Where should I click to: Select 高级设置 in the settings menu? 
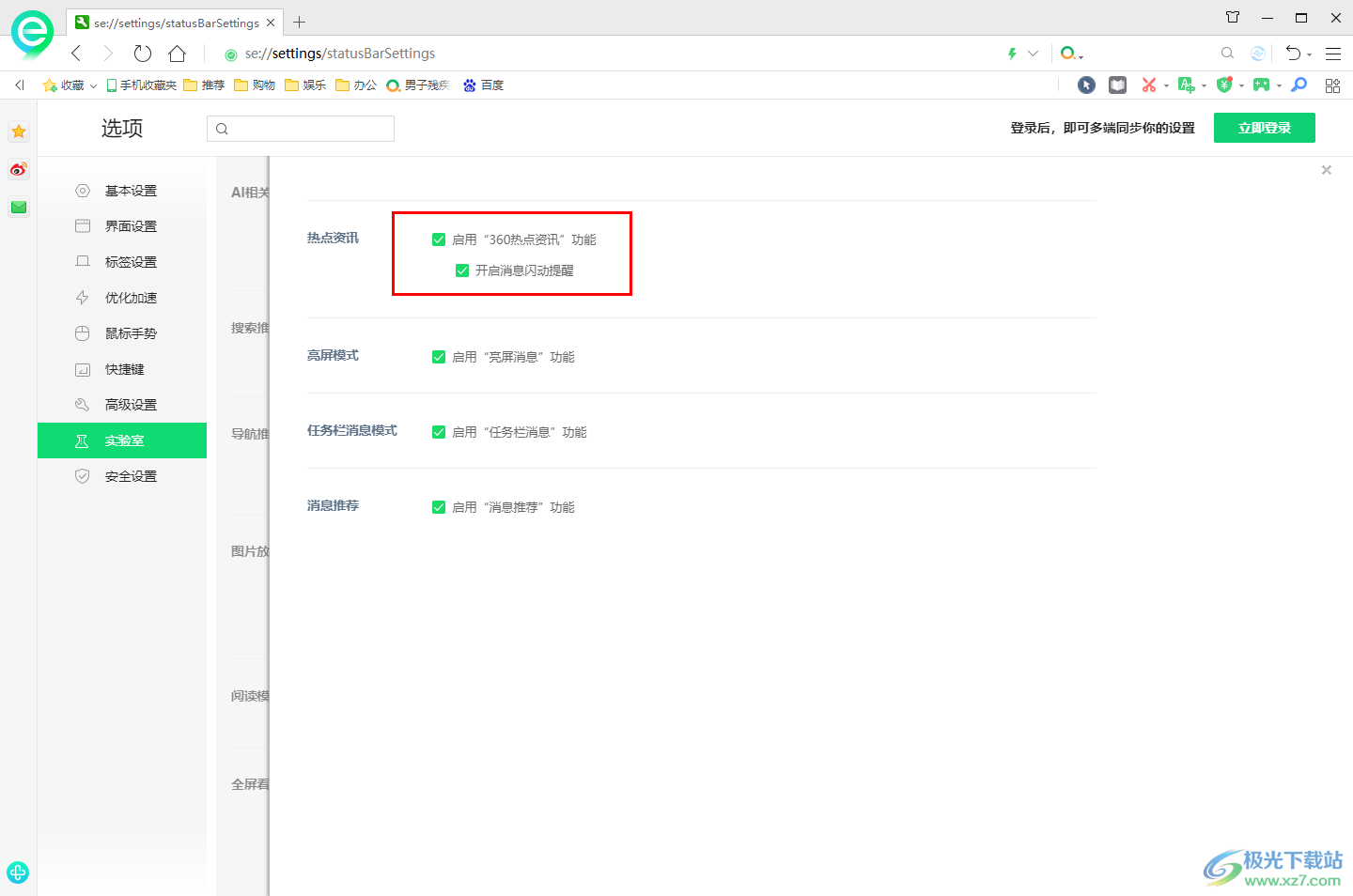[x=122, y=405]
